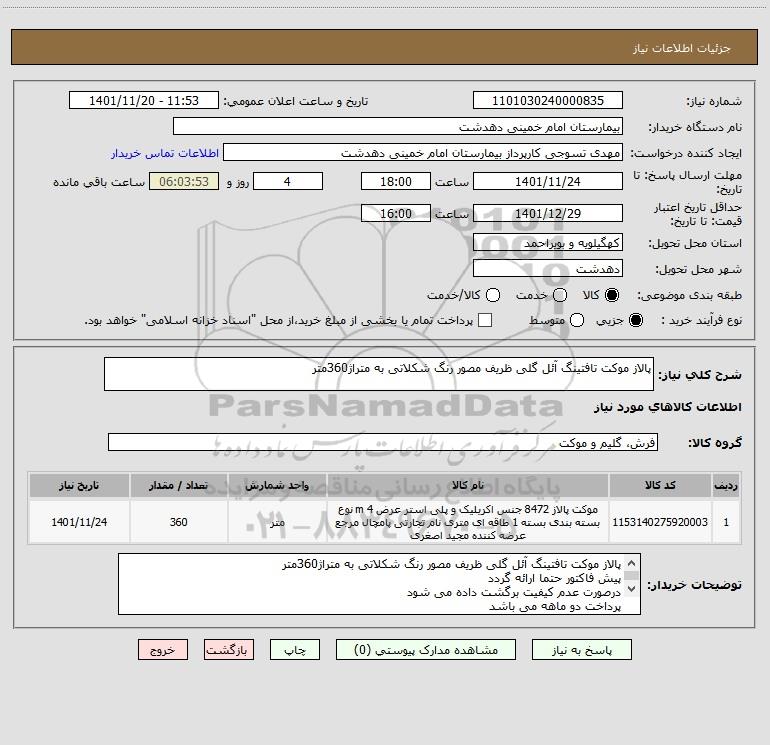Click the remaining time field 06:03:53

coord(184,181)
